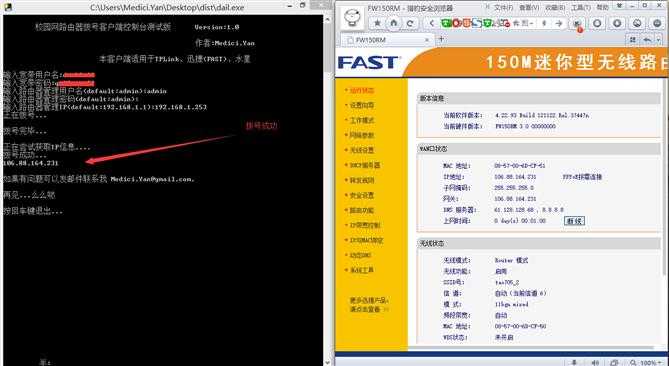
Task: Open 运行状态 in the router sidebar
Action: pyautogui.click(x=362, y=90)
